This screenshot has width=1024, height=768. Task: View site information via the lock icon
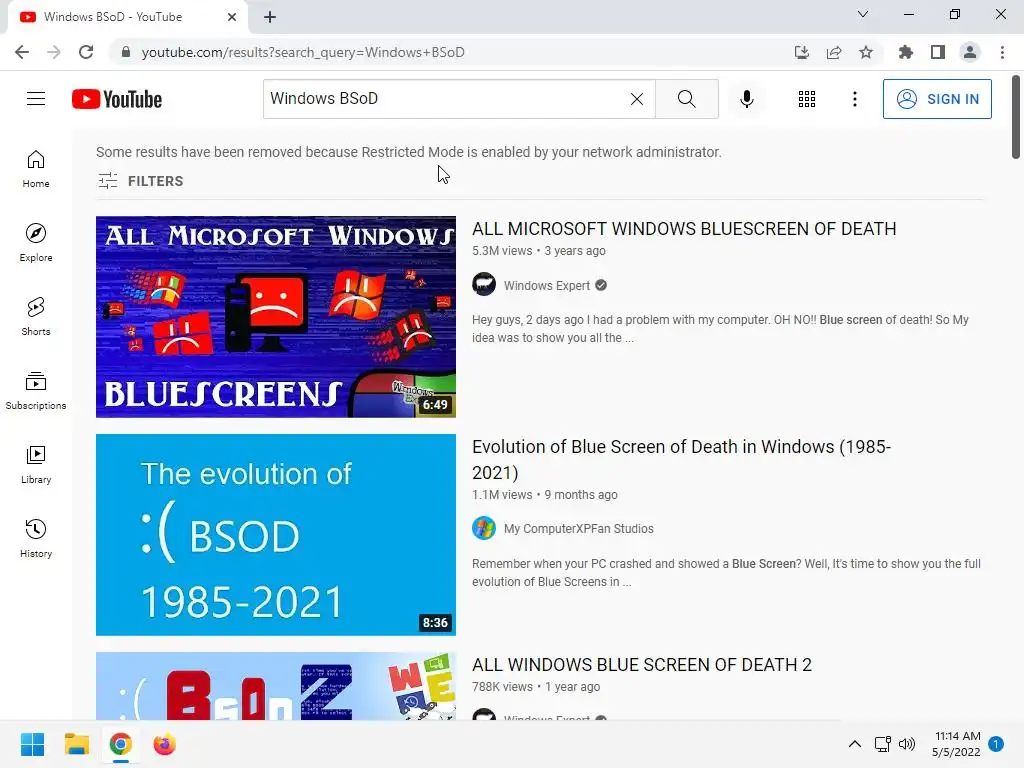[x=125, y=52]
